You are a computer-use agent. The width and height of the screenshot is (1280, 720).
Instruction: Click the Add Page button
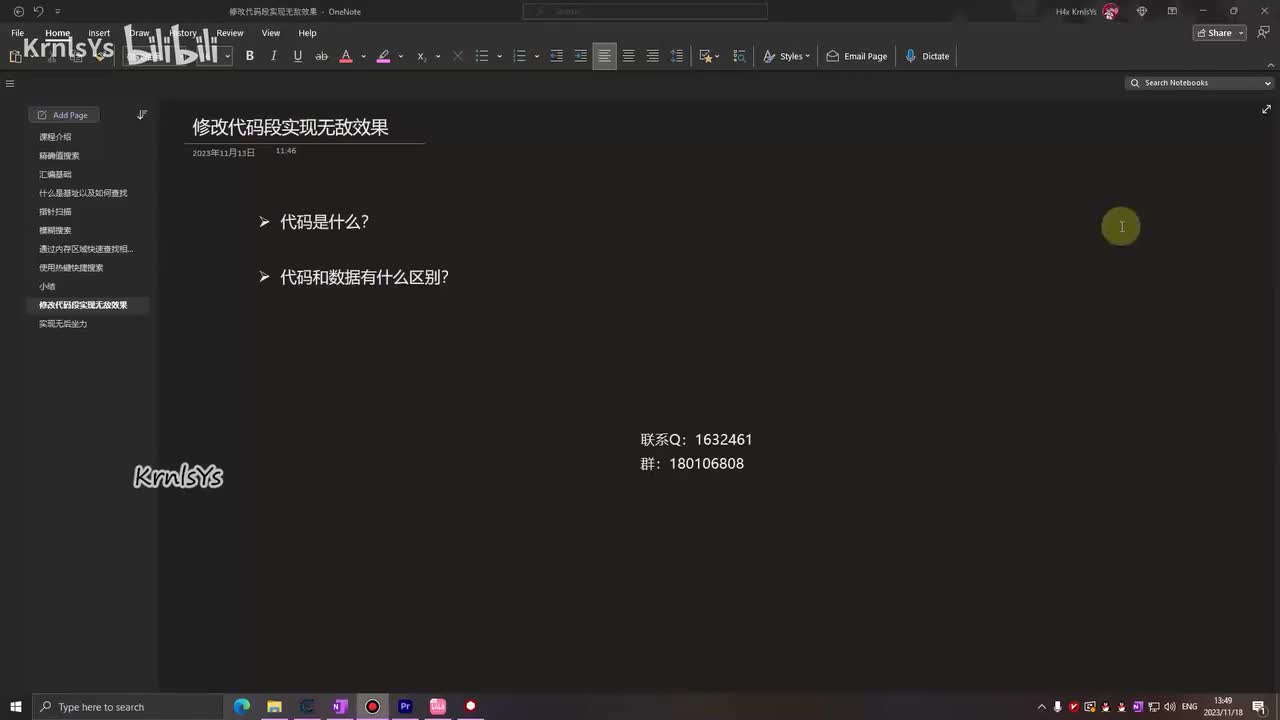(63, 115)
